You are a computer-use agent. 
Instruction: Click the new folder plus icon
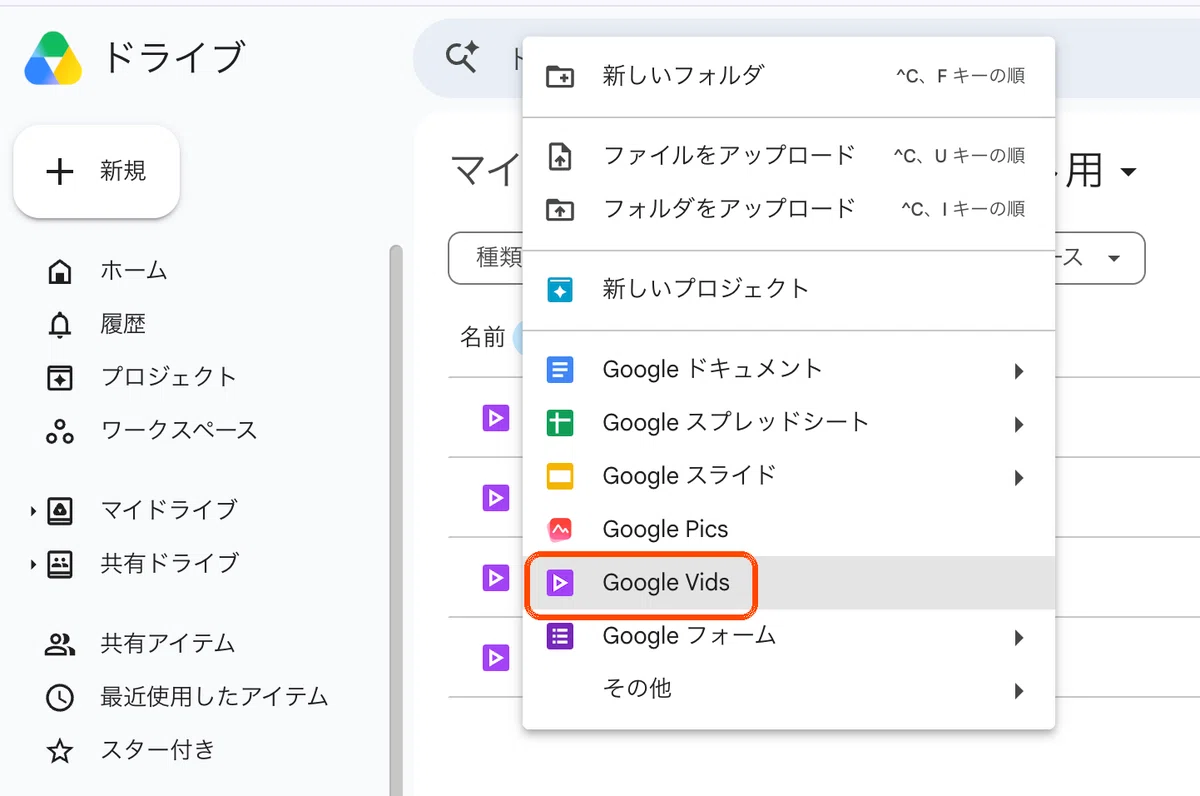pyautogui.click(x=560, y=76)
